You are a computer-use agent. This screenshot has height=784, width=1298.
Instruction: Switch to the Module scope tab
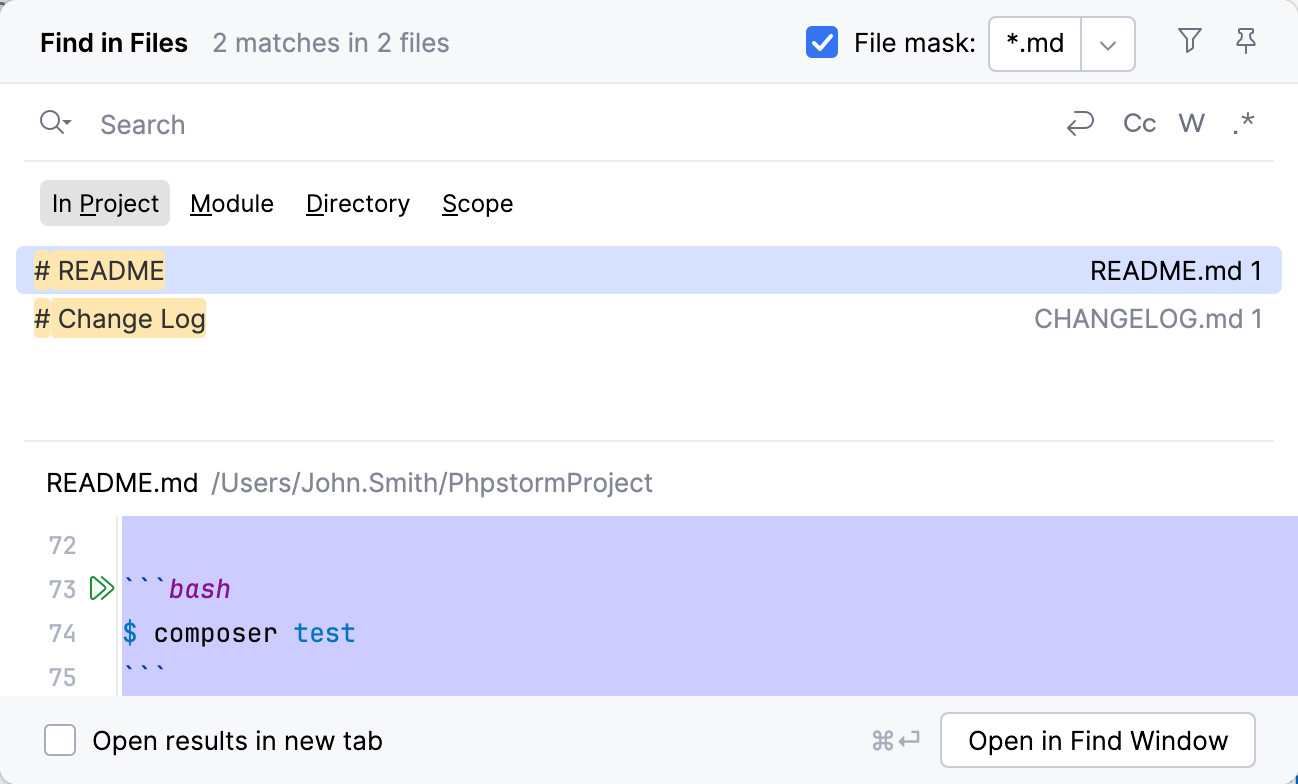click(232, 203)
